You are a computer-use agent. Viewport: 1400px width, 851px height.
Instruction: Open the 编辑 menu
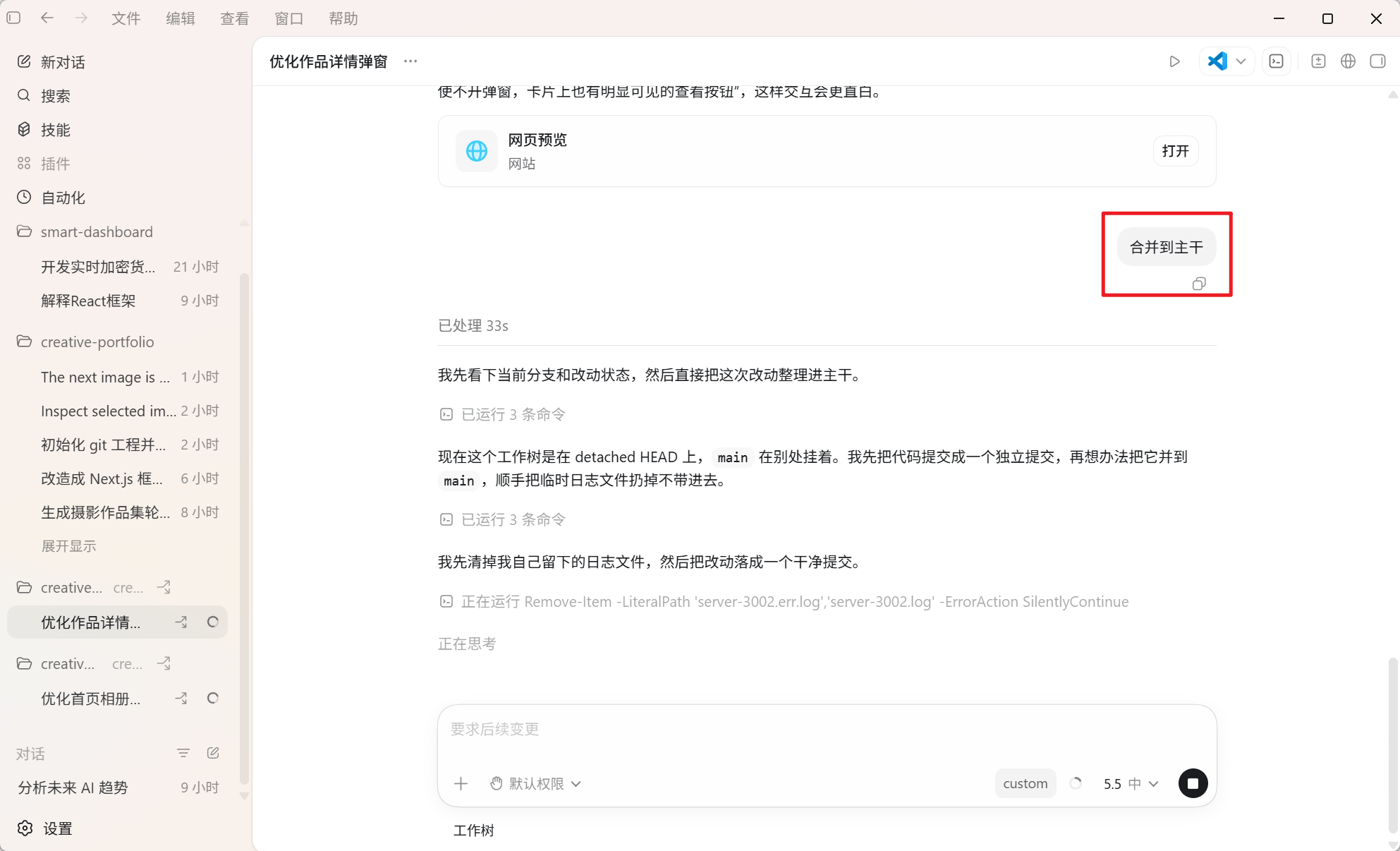pos(180,18)
